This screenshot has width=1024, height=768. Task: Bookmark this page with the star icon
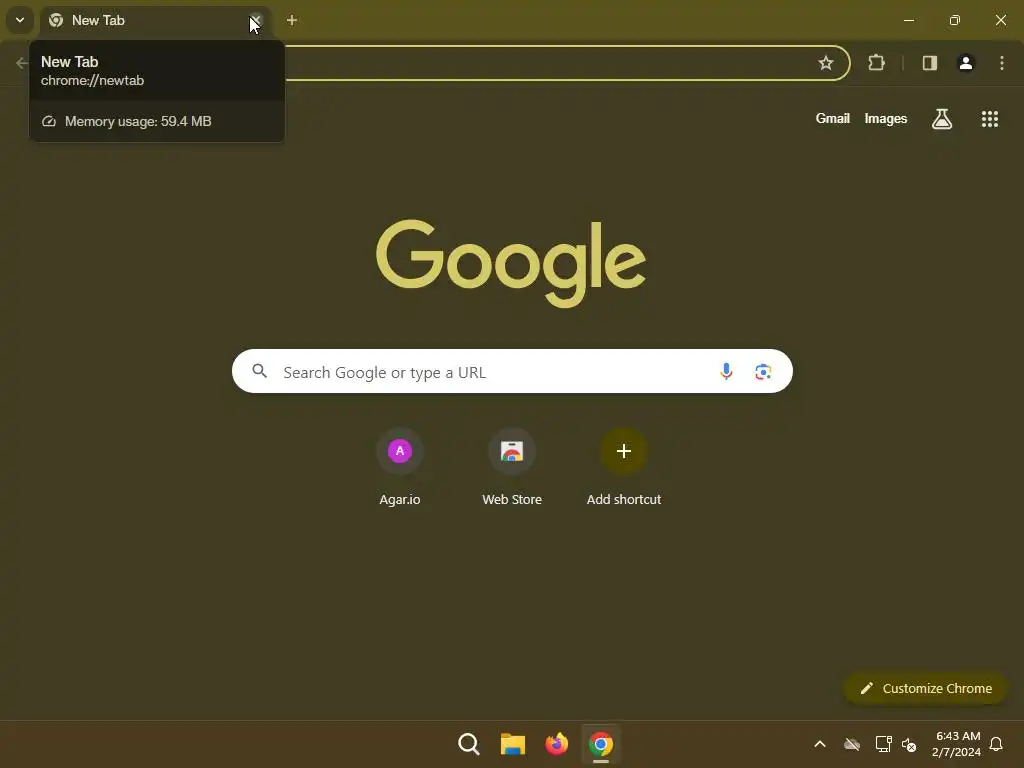[x=825, y=63]
